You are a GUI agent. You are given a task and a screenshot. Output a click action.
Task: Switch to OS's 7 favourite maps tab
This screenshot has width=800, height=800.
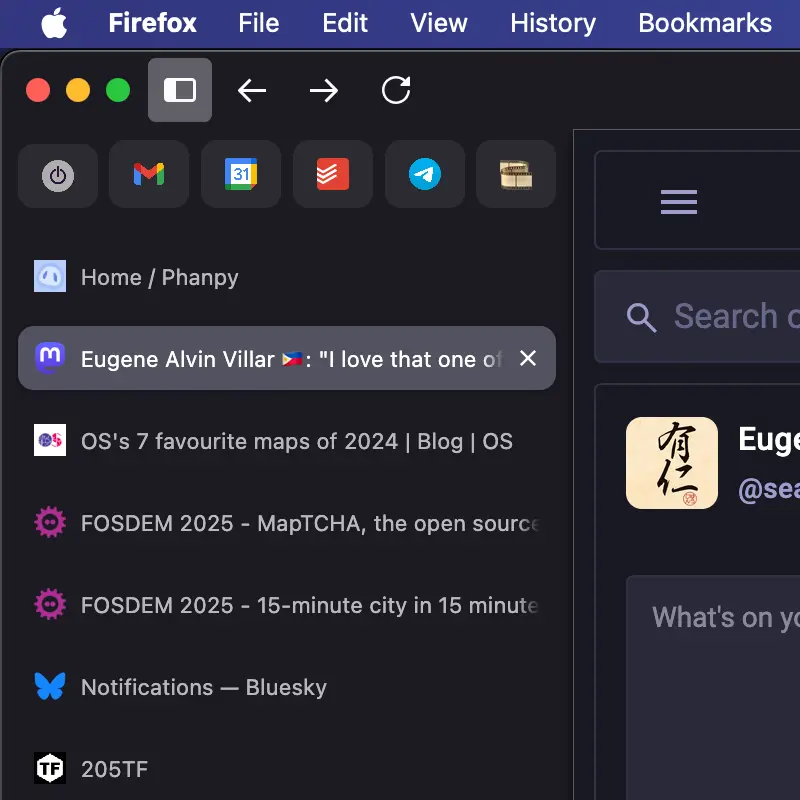click(x=296, y=441)
